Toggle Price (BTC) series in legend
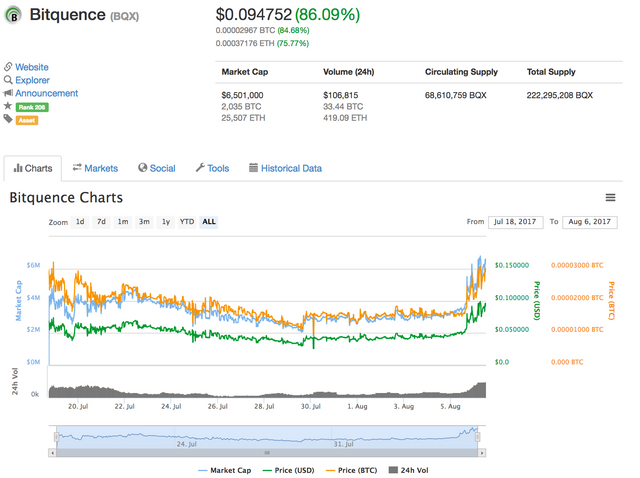 [x=351, y=470]
